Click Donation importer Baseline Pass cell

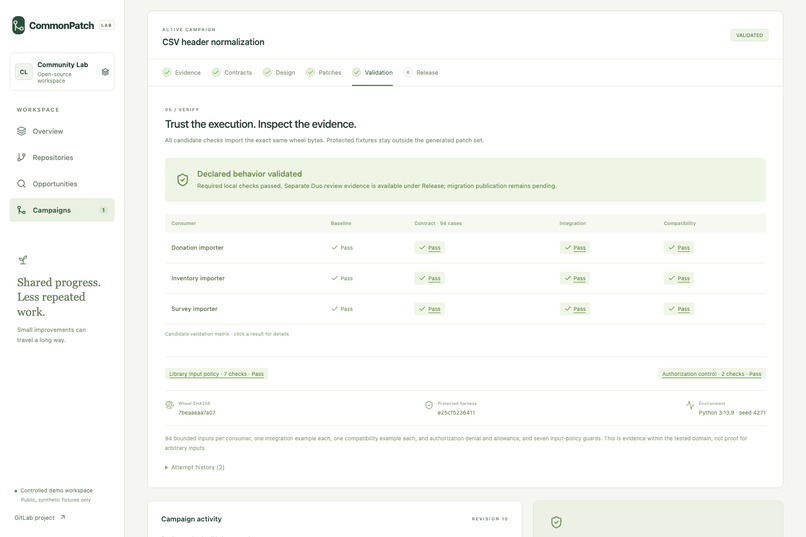pyautogui.click(x=342, y=248)
